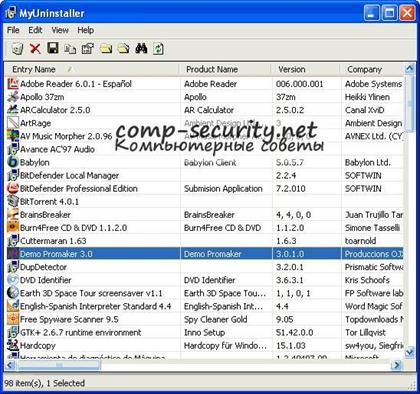This screenshot has height=394, width=420.
Task: Click the version cell 15.1.03
Action: click(x=291, y=346)
